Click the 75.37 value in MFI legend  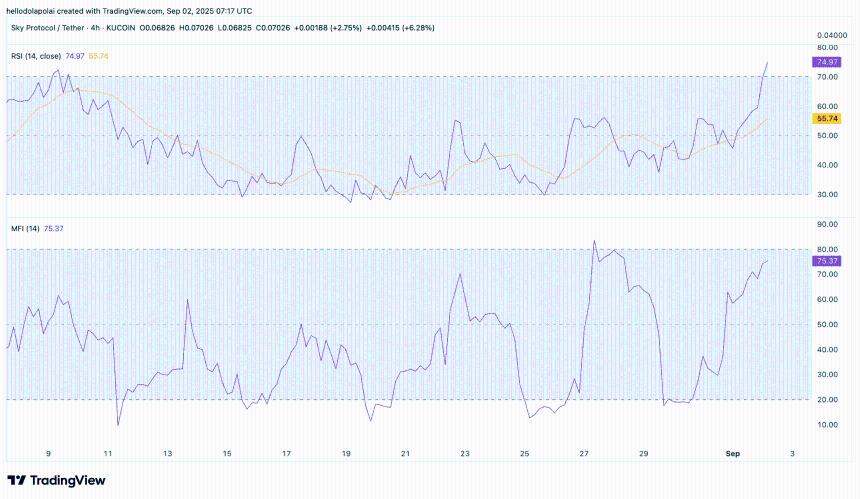[x=54, y=228]
